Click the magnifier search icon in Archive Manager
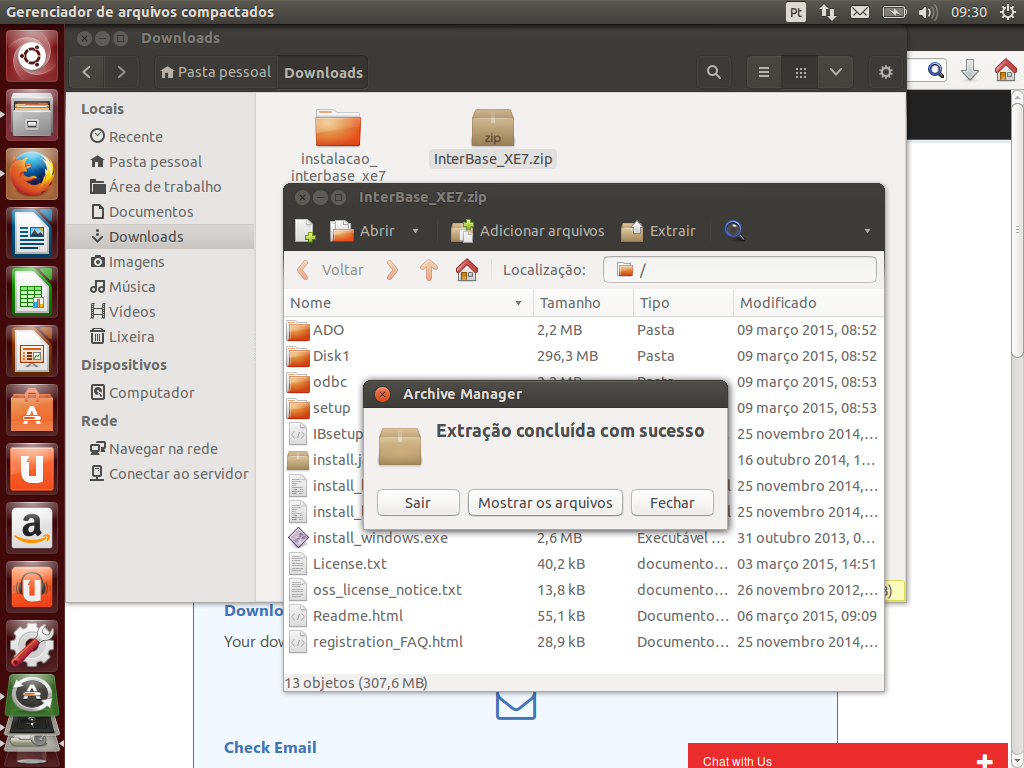Screen dimensions: 1024x768 tap(735, 231)
